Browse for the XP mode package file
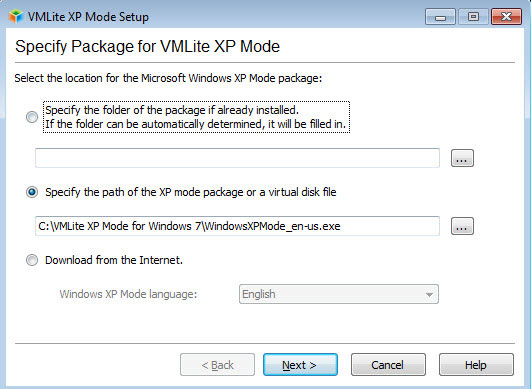This screenshot has height=389, width=531. (462, 226)
